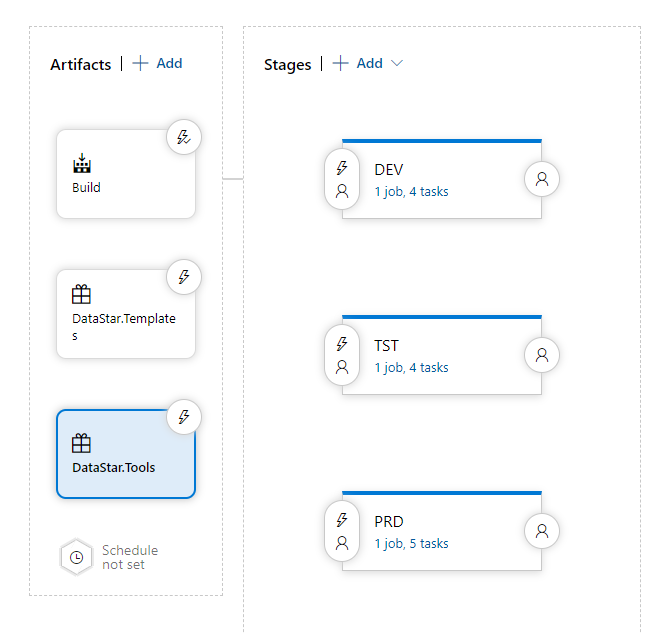Viewport: 672px width, 634px height.
Task: Open post-deployment conditions for PRD stage
Action: pyautogui.click(x=542, y=531)
